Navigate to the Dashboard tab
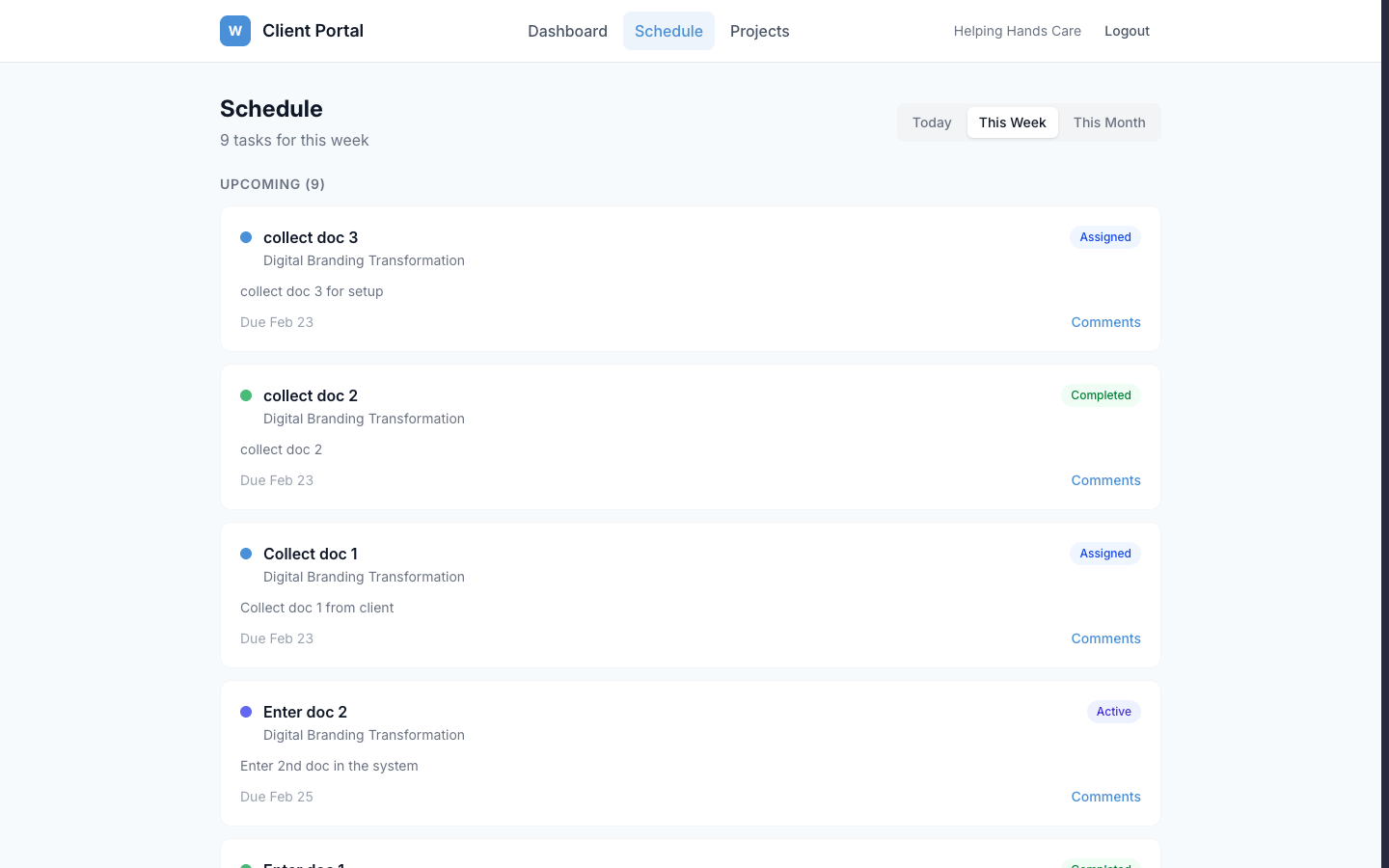Image resolution: width=1389 pixels, height=868 pixels. coord(567,31)
